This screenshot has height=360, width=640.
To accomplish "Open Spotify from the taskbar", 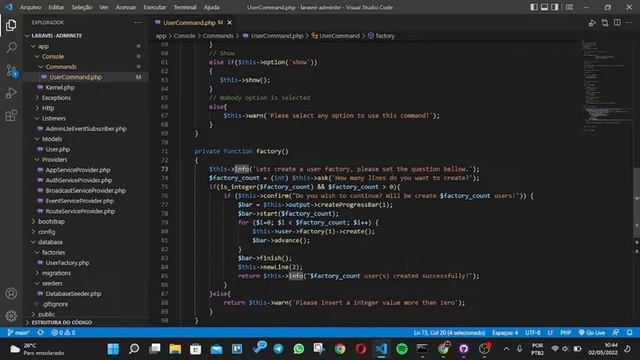I will (x=402, y=349).
